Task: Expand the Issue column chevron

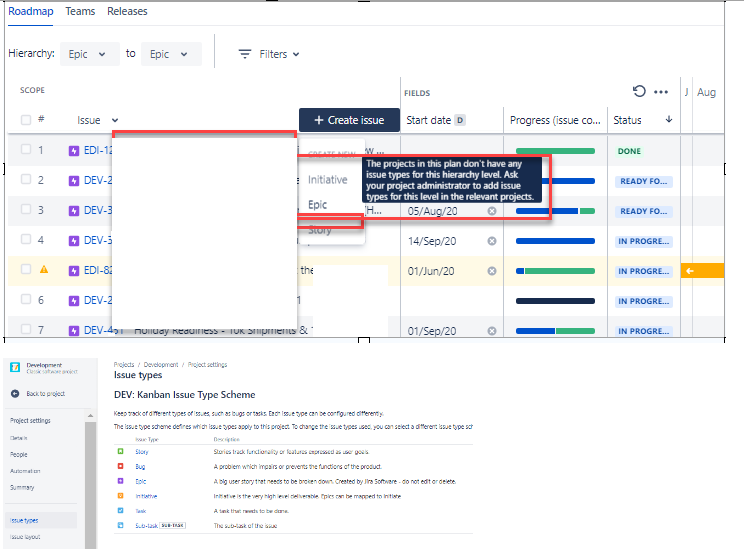Action: click(x=115, y=121)
